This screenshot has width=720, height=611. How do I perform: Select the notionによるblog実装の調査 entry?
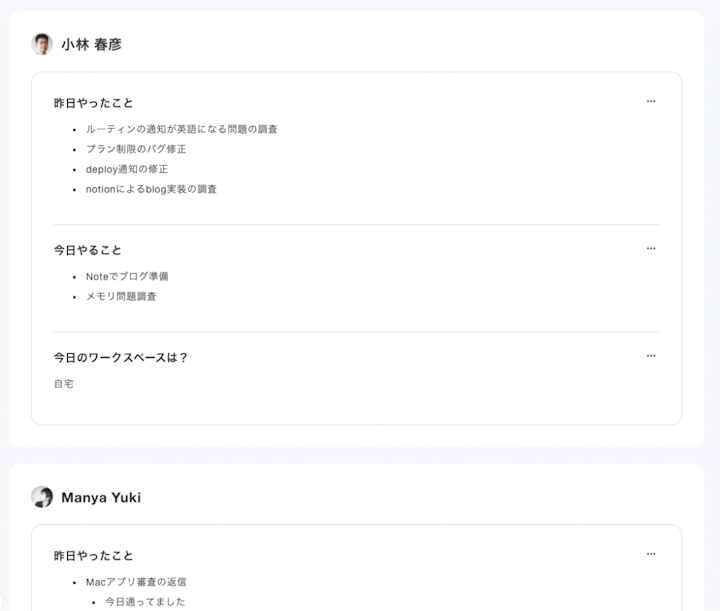[151, 189]
